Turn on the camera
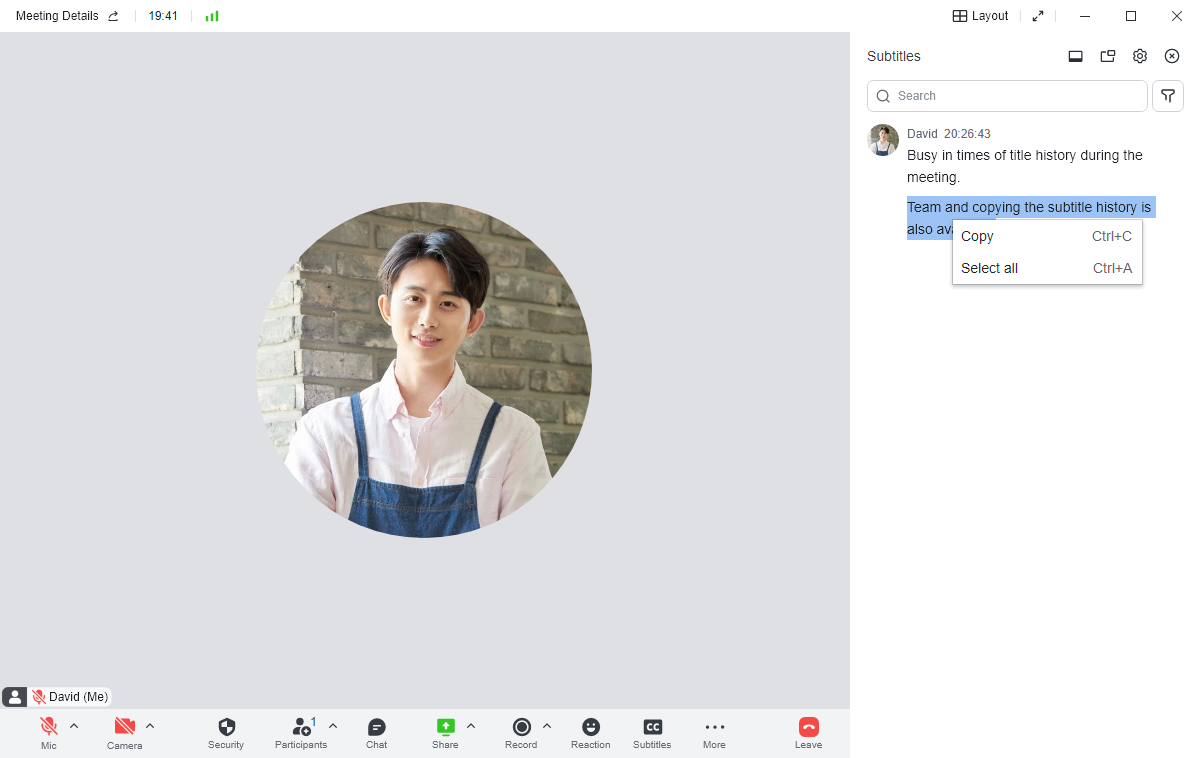The width and height of the screenshot is (1200, 758). 125,728
